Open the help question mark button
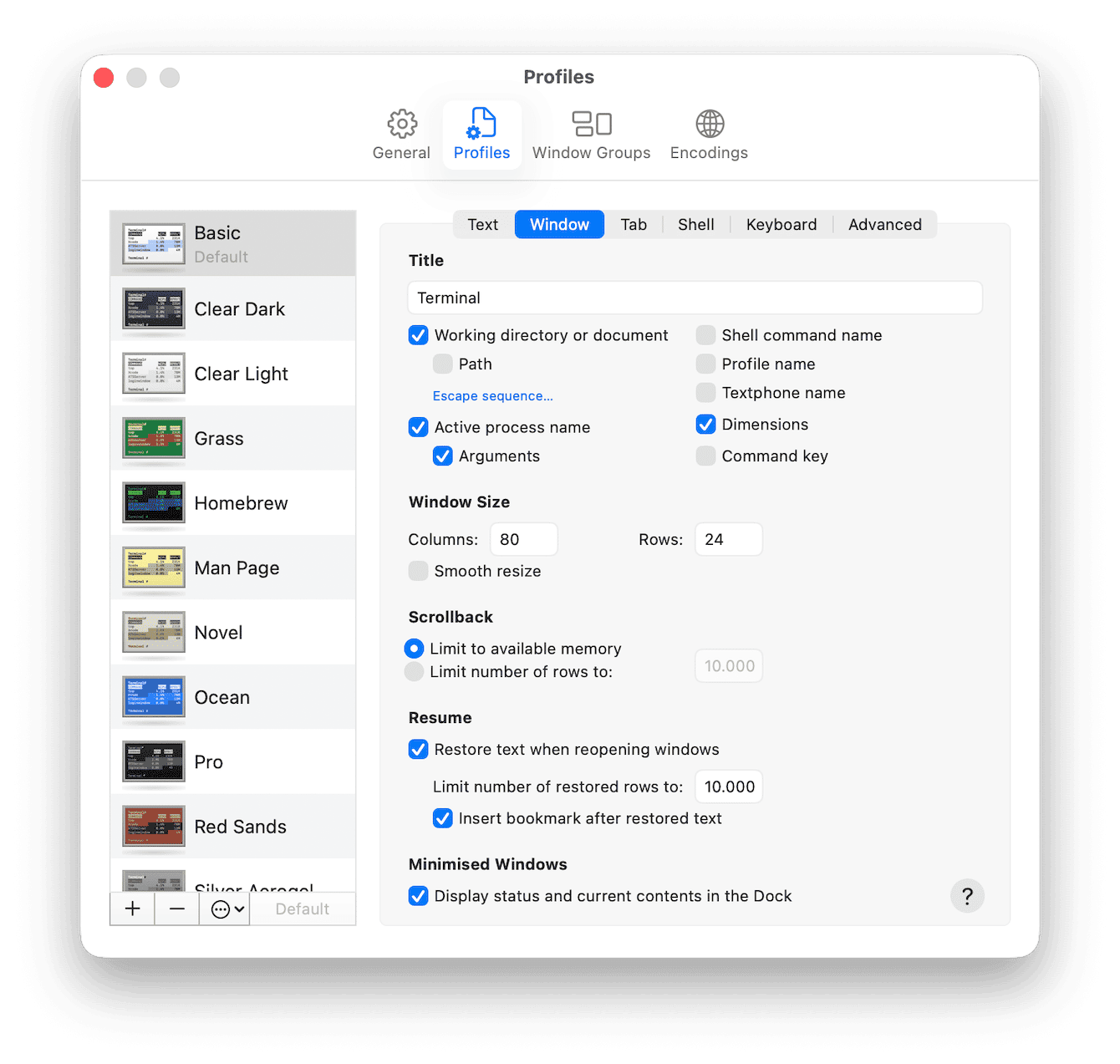 pos(967,896)
